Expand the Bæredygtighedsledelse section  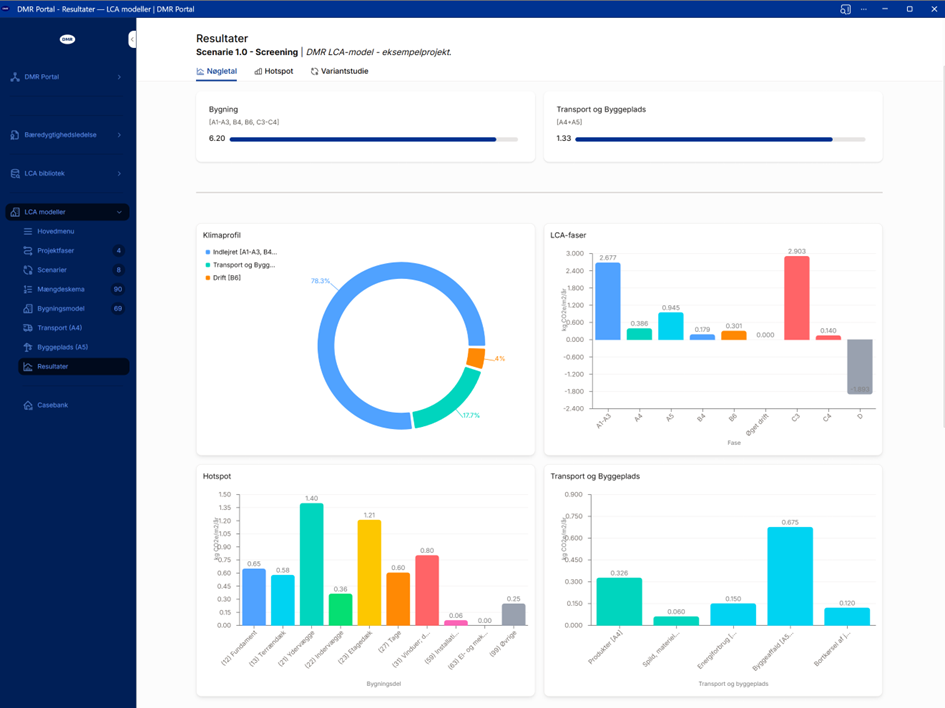coord(67,135)
